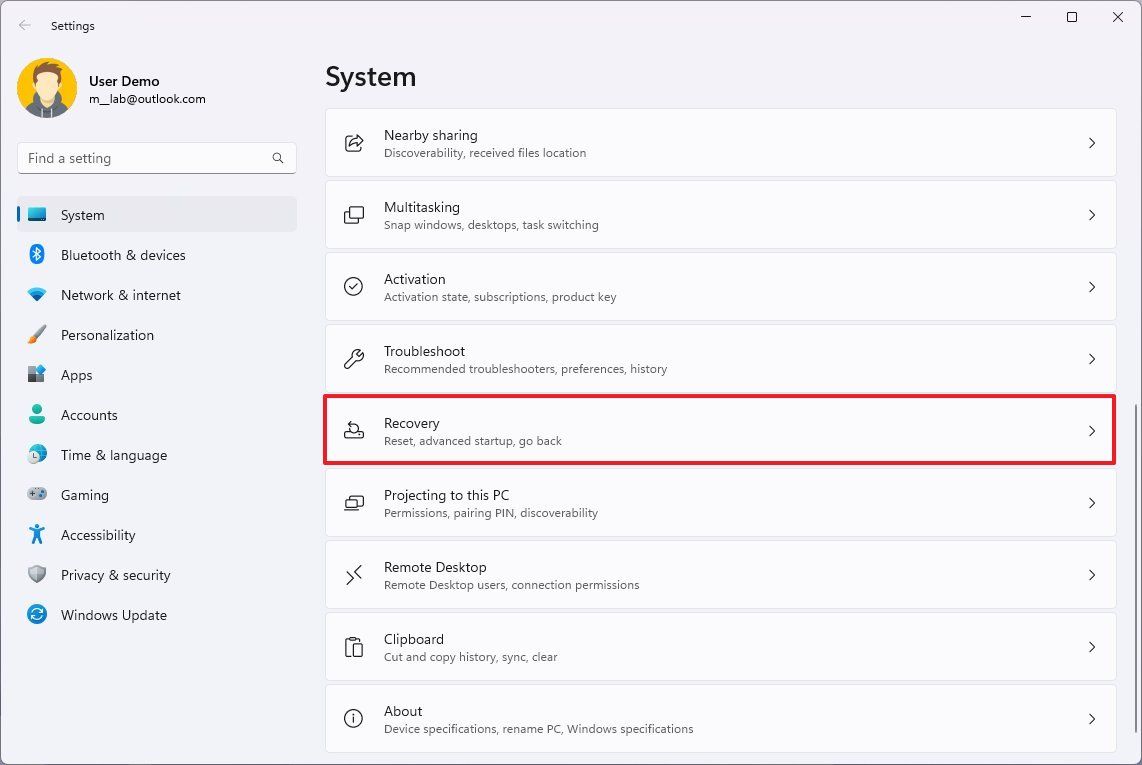Open Personalization via the paintbrush icon
This screenshot has width=1142, height=765.
tap(36, 335)
